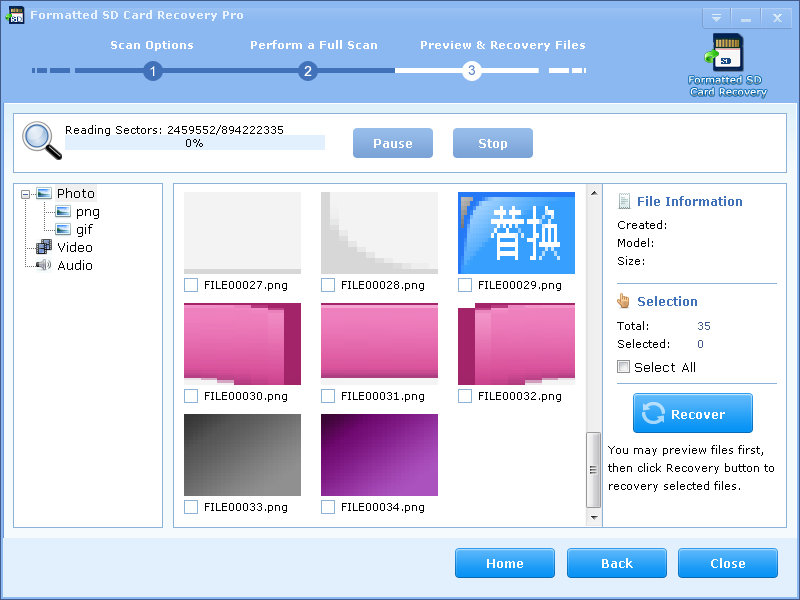
Task: Collapse the Photo tree node
Action: tap(25, 194)
